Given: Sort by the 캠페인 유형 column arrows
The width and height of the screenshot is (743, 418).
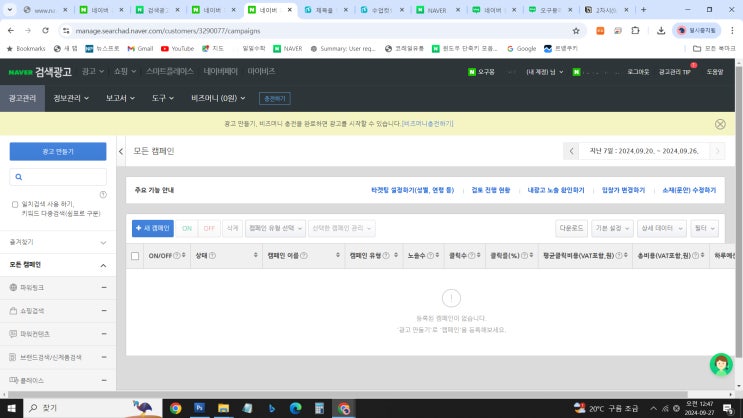Looking at the screenshot, I should [x=396, y=255].
